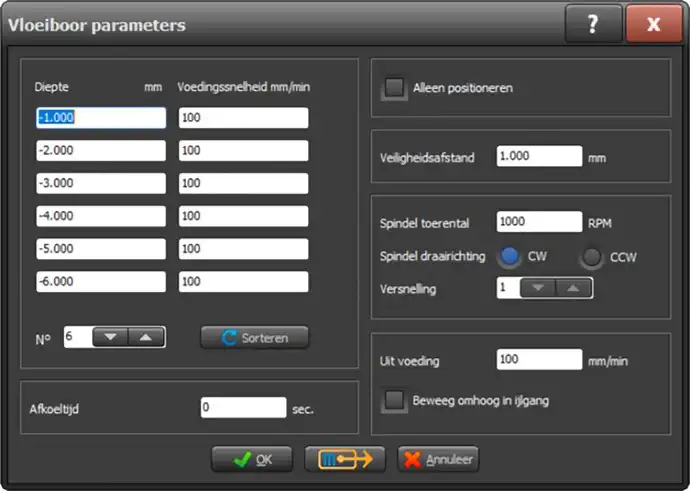This screenshot has width=690, height=491.
Task: Click feed rate field beside -2.000 depth
Action: pyautogui.click(x=243, y=150)
